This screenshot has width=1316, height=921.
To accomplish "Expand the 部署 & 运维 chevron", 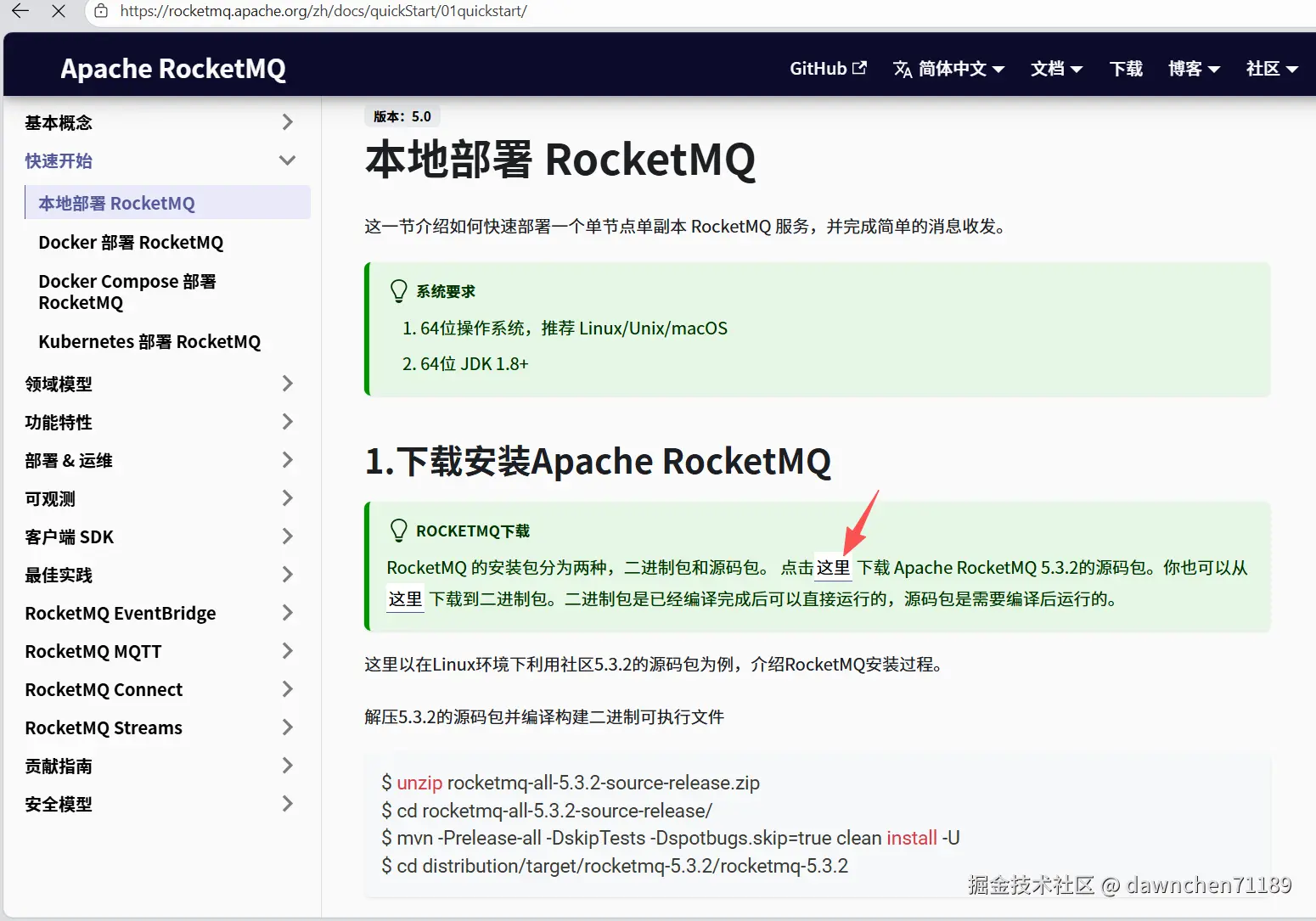I will (288, 460).
